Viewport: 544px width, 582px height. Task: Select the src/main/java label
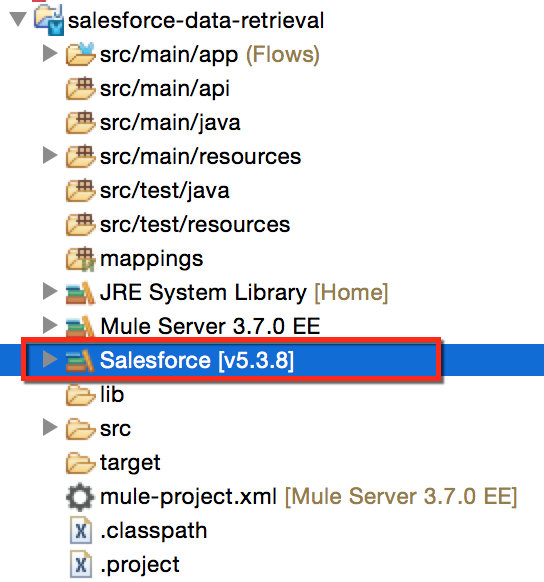pos(170,123)
